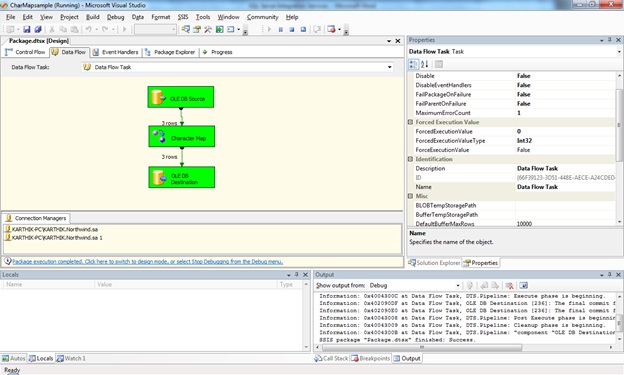Click the Stop Debugging toolbar icon
Viewport: 624px width, 375px height.
[x=292, y=29]
